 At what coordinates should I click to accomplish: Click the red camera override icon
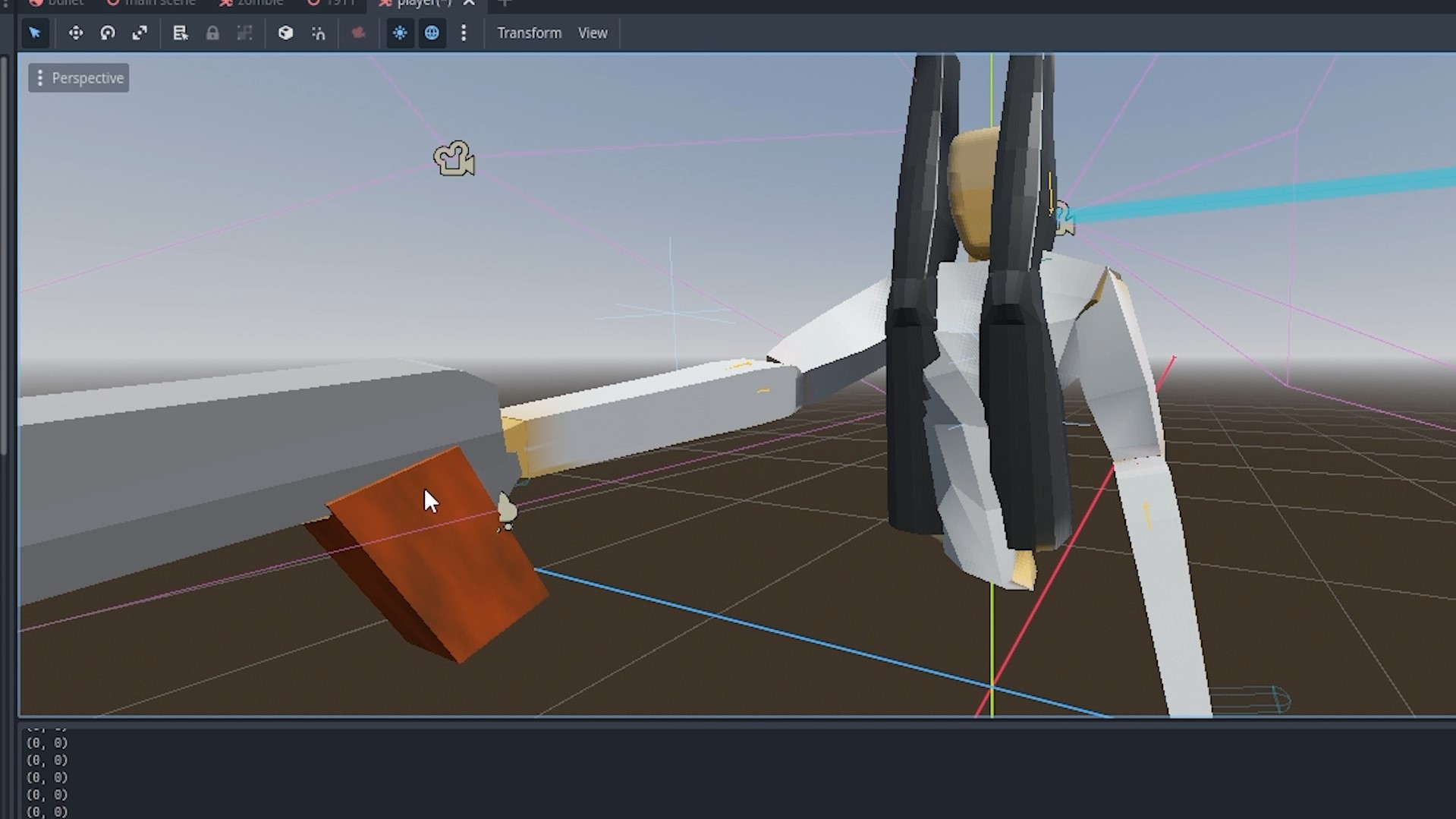pyautogui.click(x=358, y=33)
